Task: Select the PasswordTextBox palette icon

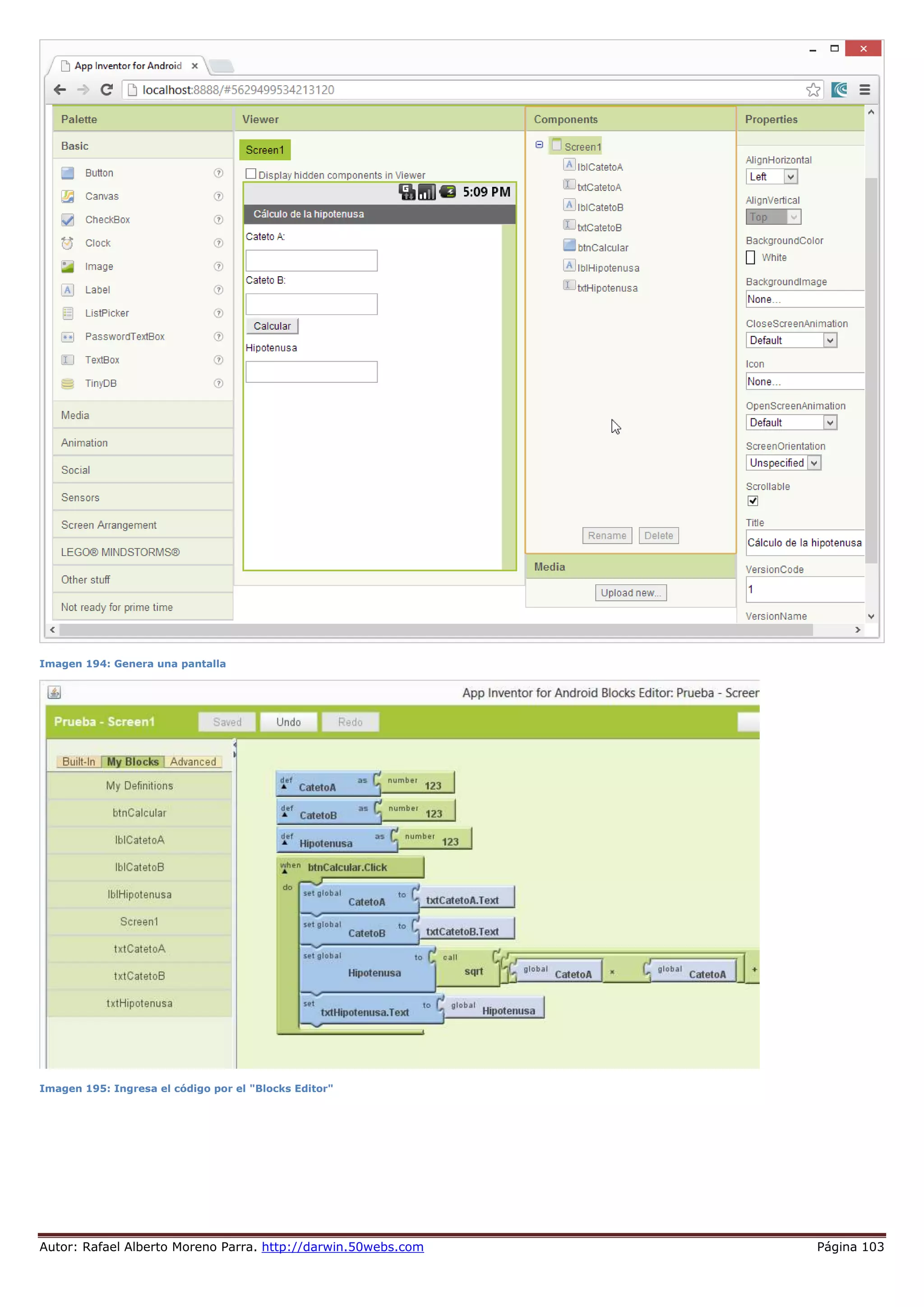Action: pos(68,337)
